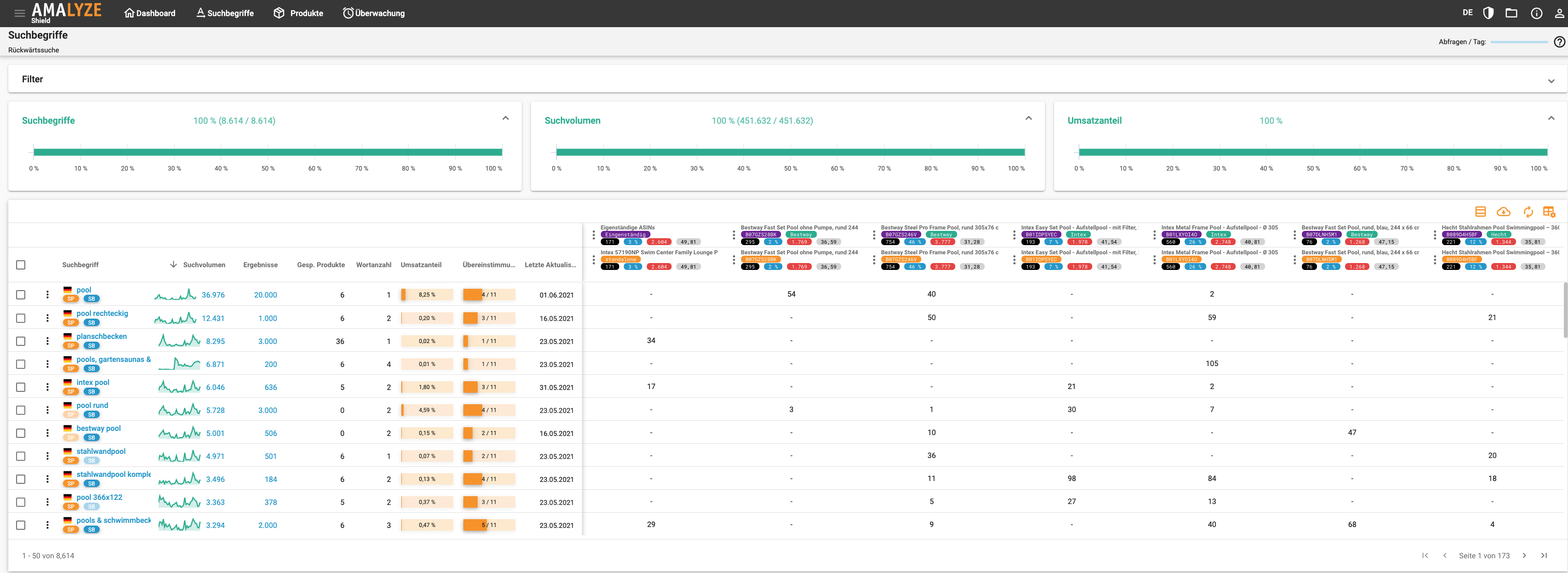Click the AMALYZE Shield logo
This screenshot has height=573, width=1568.
pyautogui.click(x=66, y=13)
